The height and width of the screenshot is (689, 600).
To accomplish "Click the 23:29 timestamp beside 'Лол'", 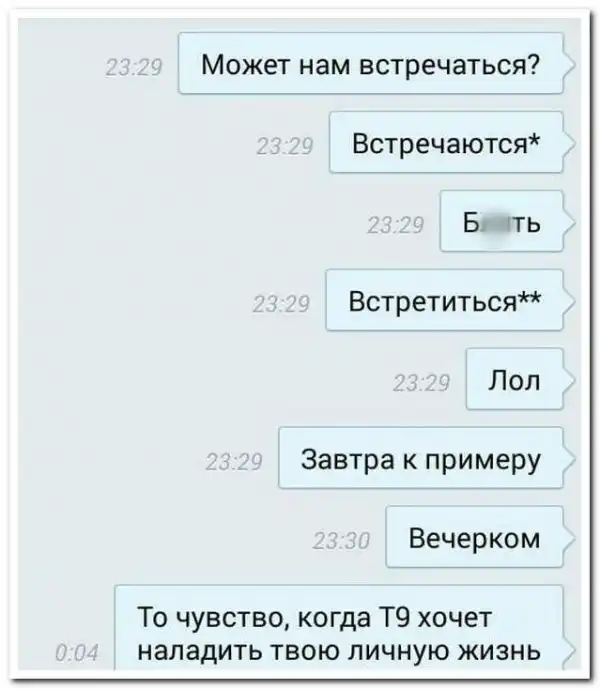I will (x=422, y=383).
